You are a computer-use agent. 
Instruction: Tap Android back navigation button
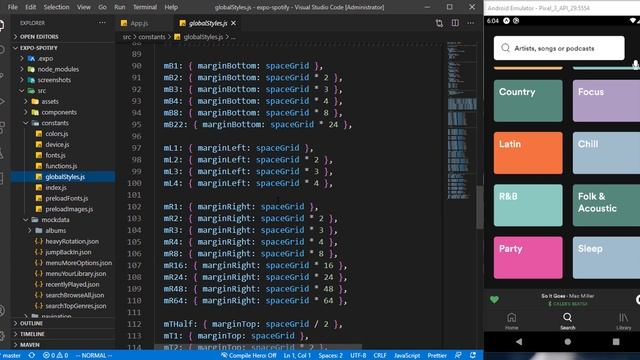[519, 342]
